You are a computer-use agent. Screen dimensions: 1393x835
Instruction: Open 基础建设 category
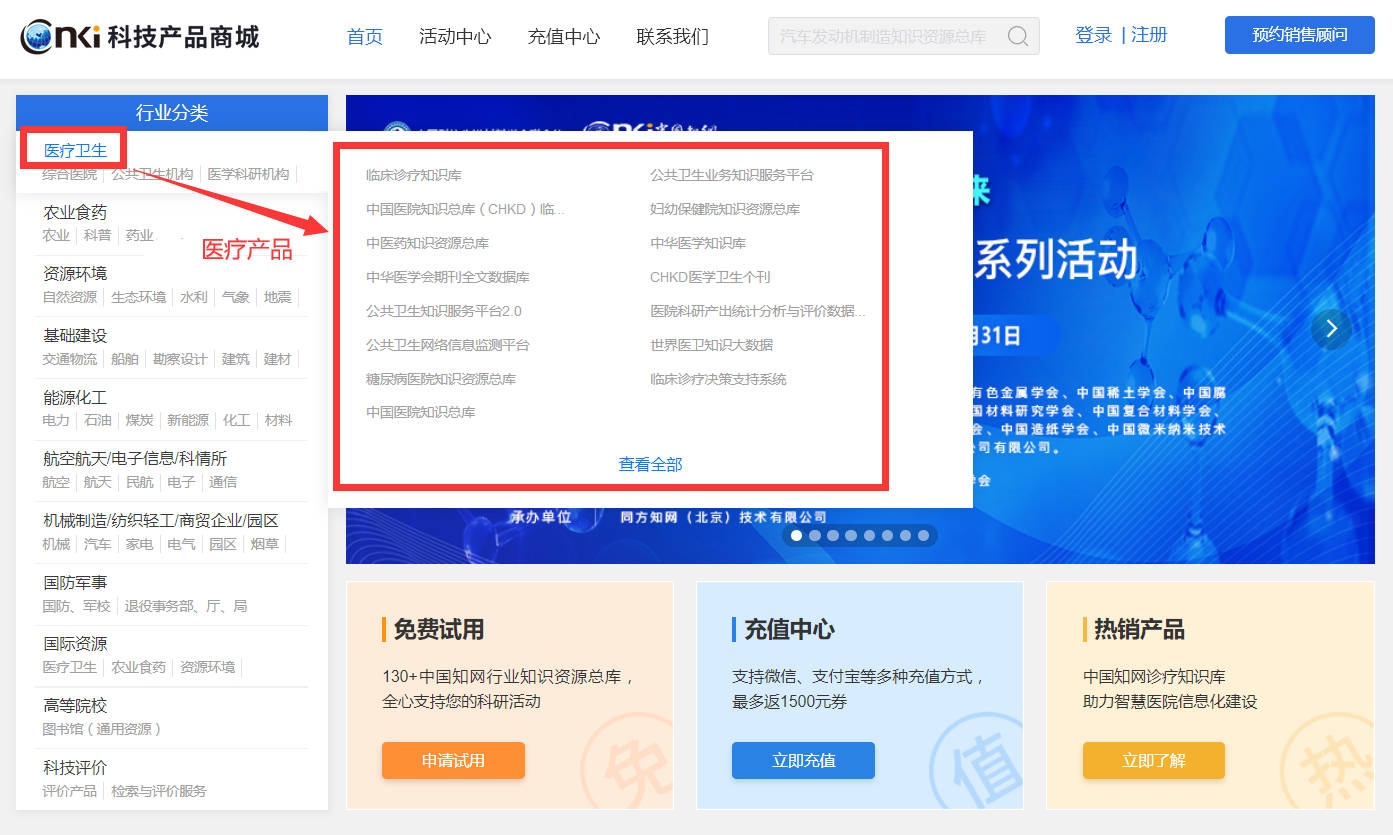[75, 336]
